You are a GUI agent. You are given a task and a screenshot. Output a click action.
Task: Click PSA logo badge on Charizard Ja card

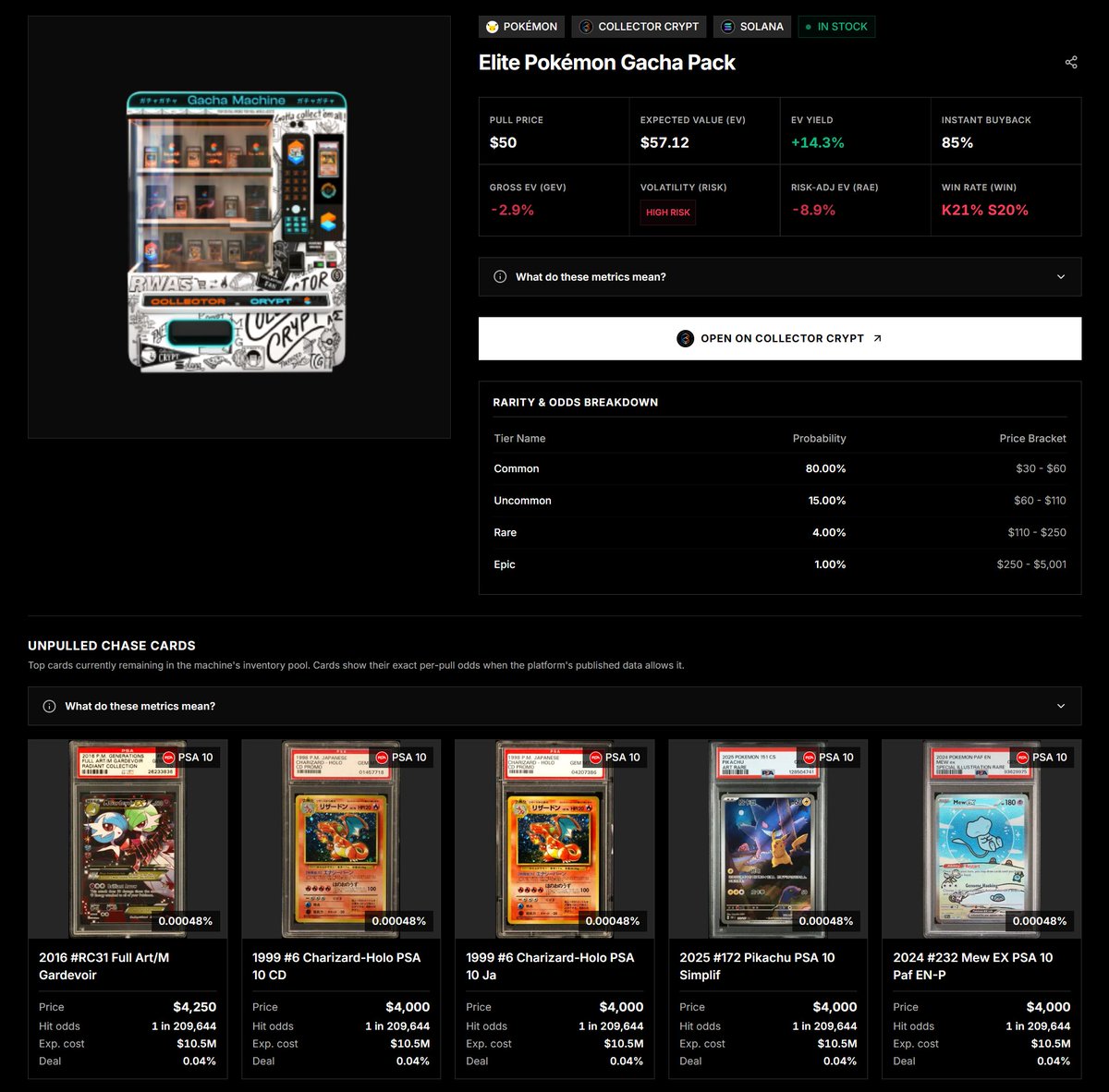click(595, 757)
